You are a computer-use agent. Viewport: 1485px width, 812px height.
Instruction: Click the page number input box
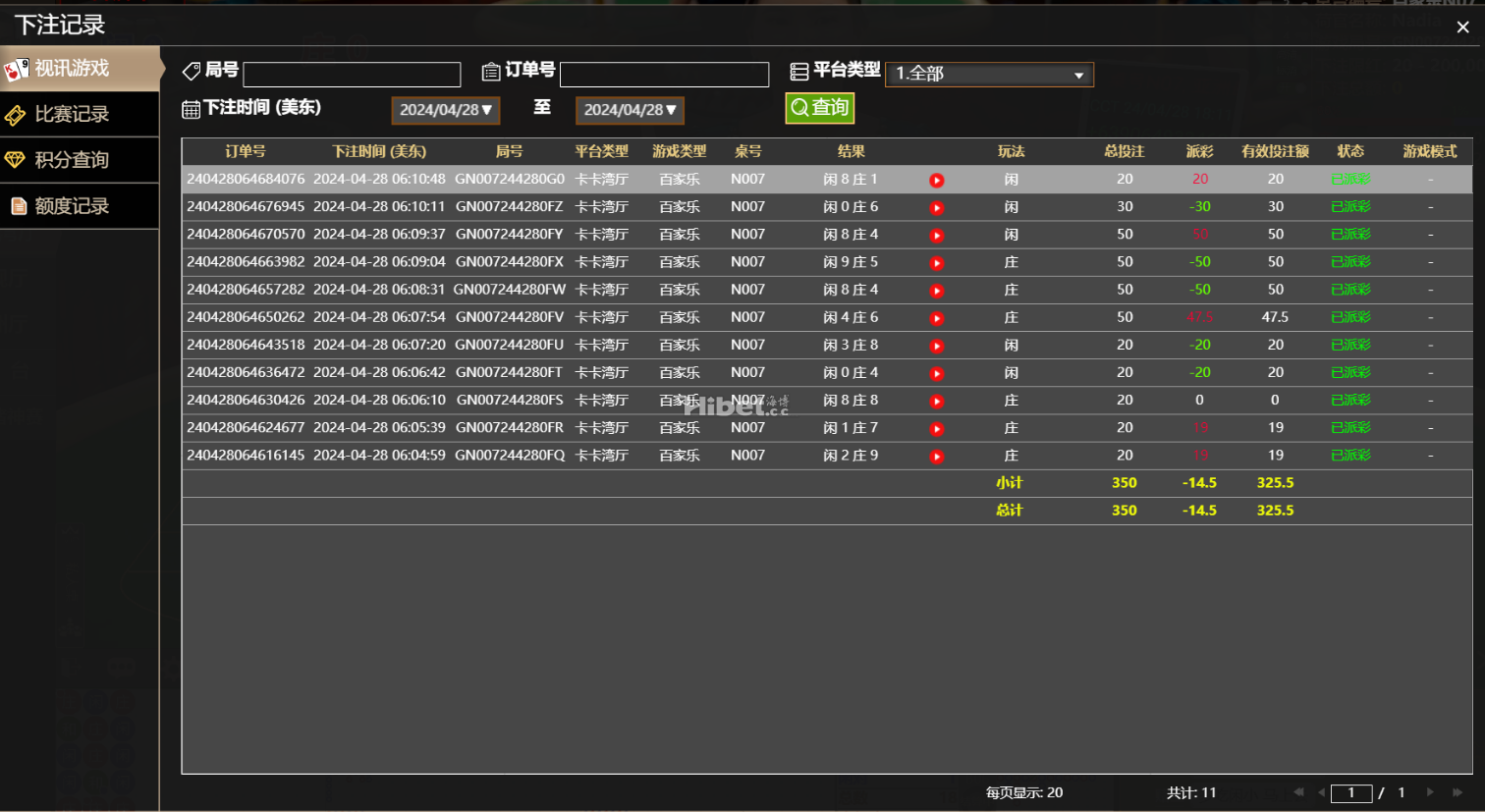[x=1351, y=792]
